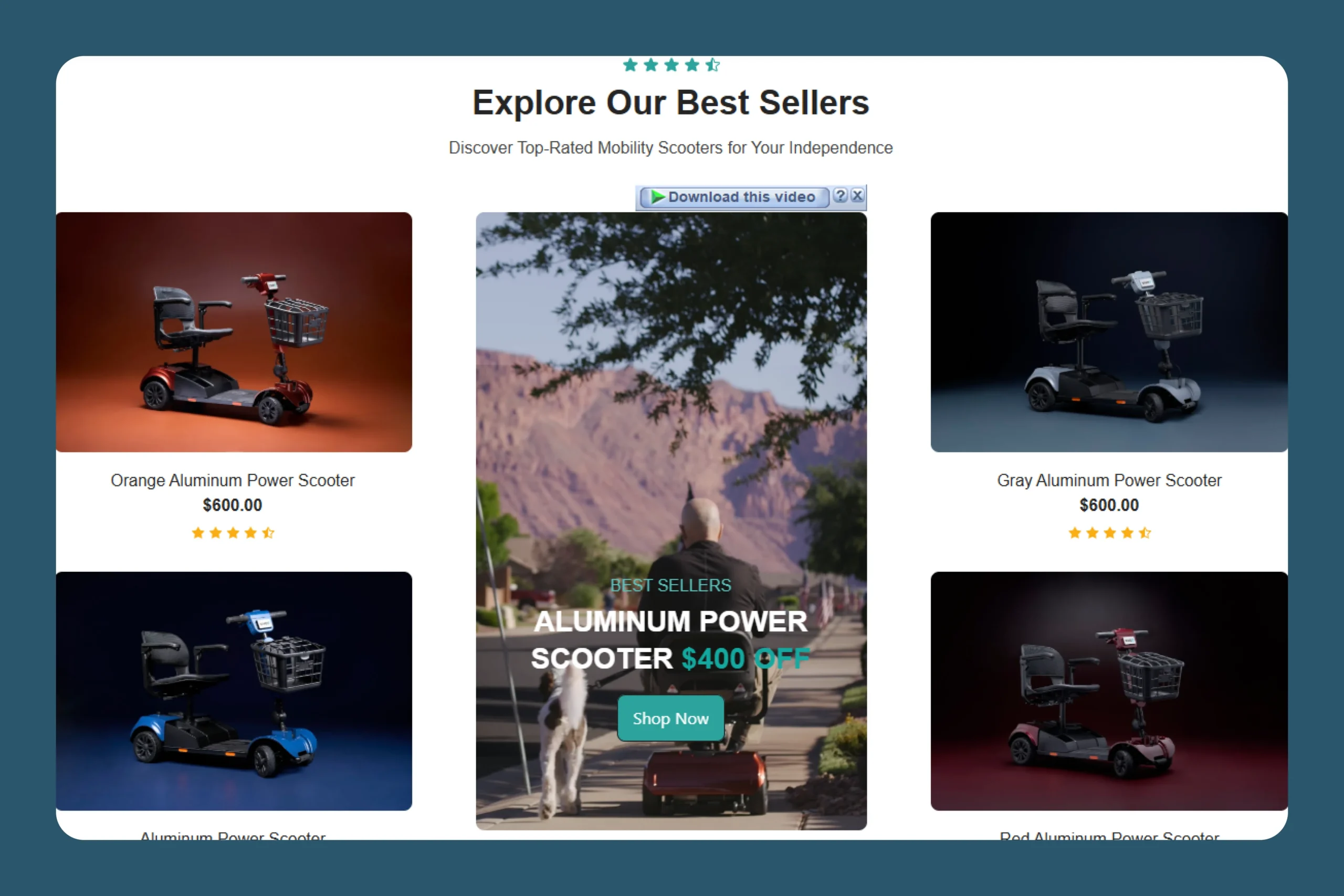Click the Aluminum Power Scooter $400 OFF headline
The width and height of the screenshot is (1344, 896).
(x=671, y=640)
